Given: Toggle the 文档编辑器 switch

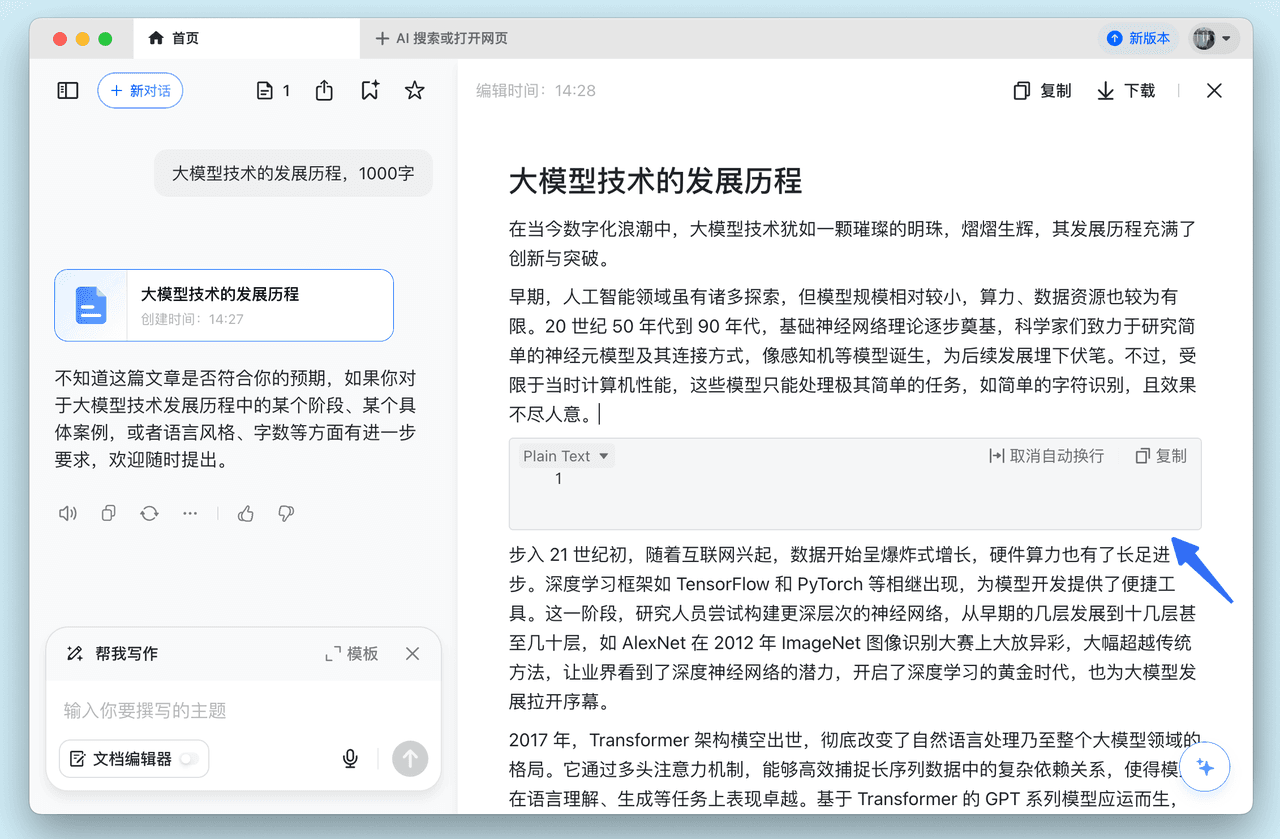Looking at the screenshot, I should (189, 759).
